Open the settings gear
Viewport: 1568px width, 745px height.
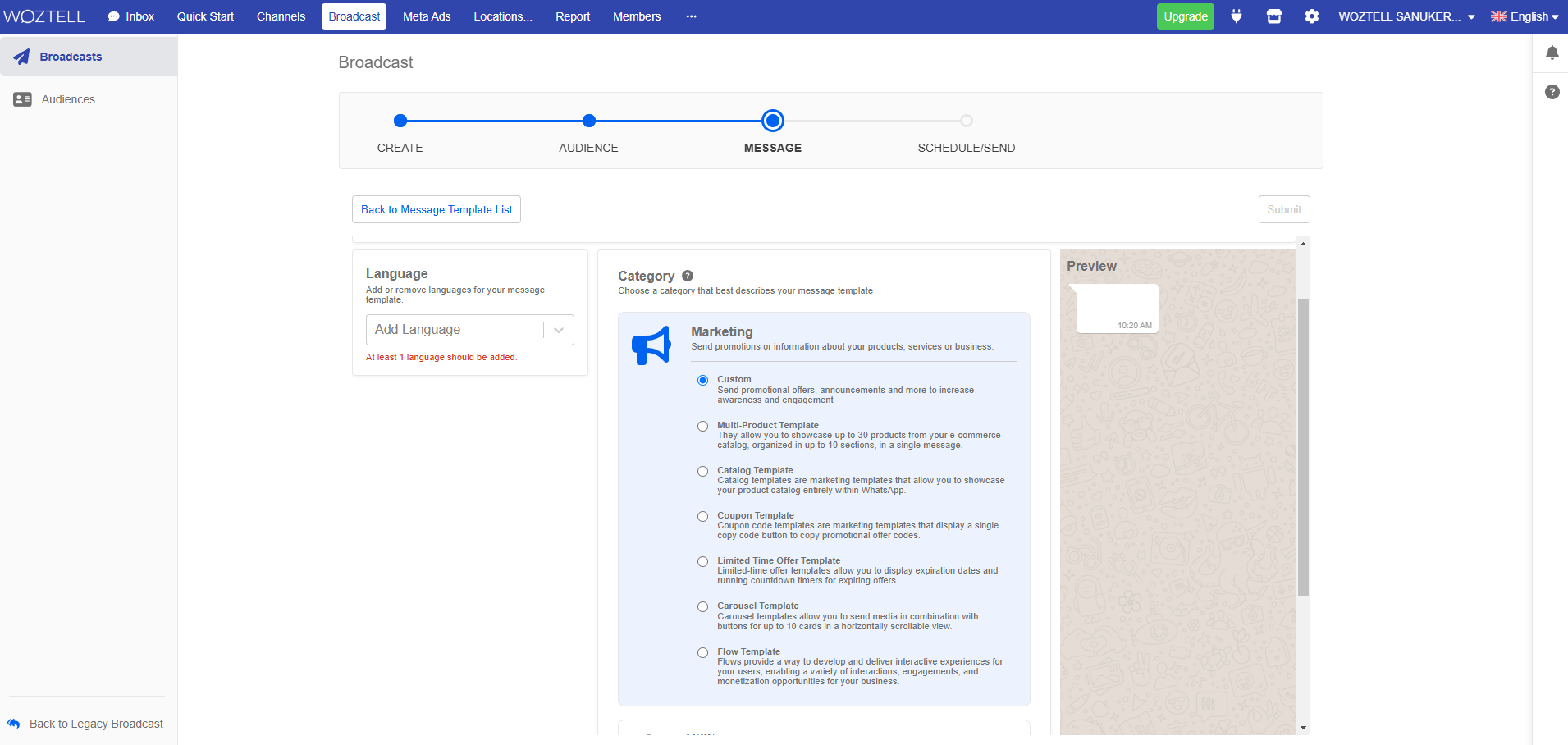click(x=1311, y=16)
